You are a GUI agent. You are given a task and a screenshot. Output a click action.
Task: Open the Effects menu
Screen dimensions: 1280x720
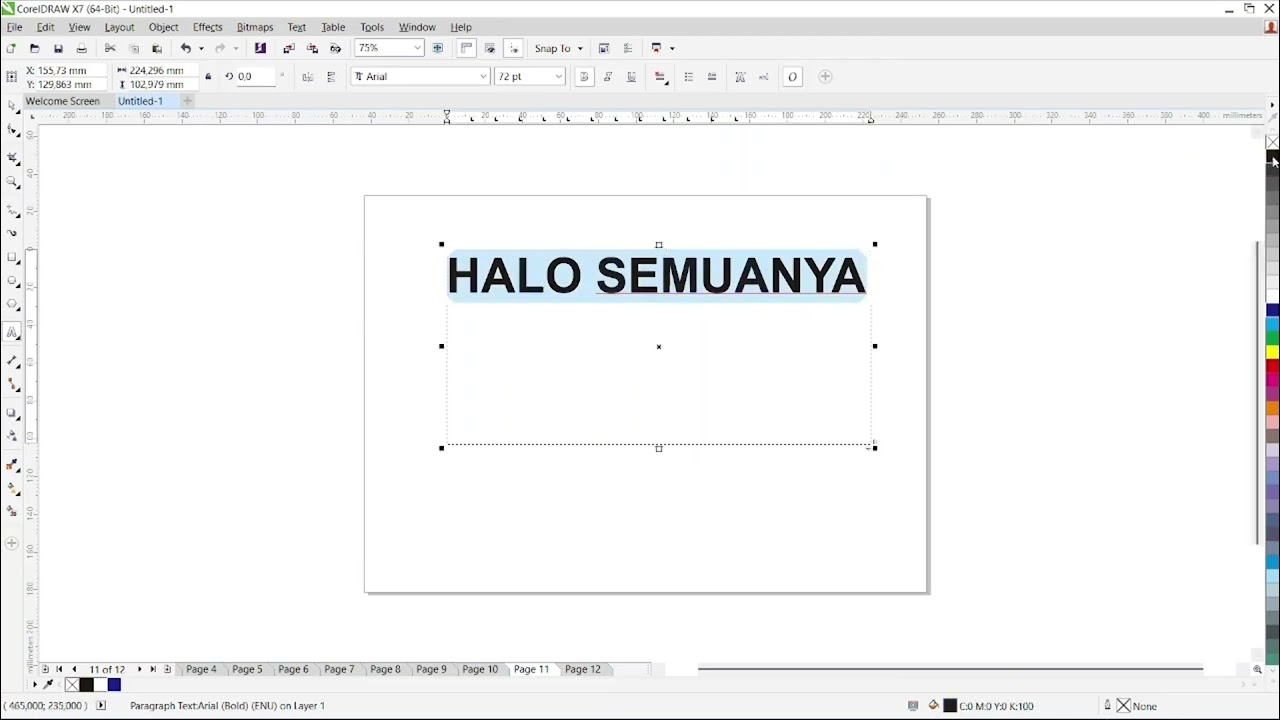tap(207, 27)
